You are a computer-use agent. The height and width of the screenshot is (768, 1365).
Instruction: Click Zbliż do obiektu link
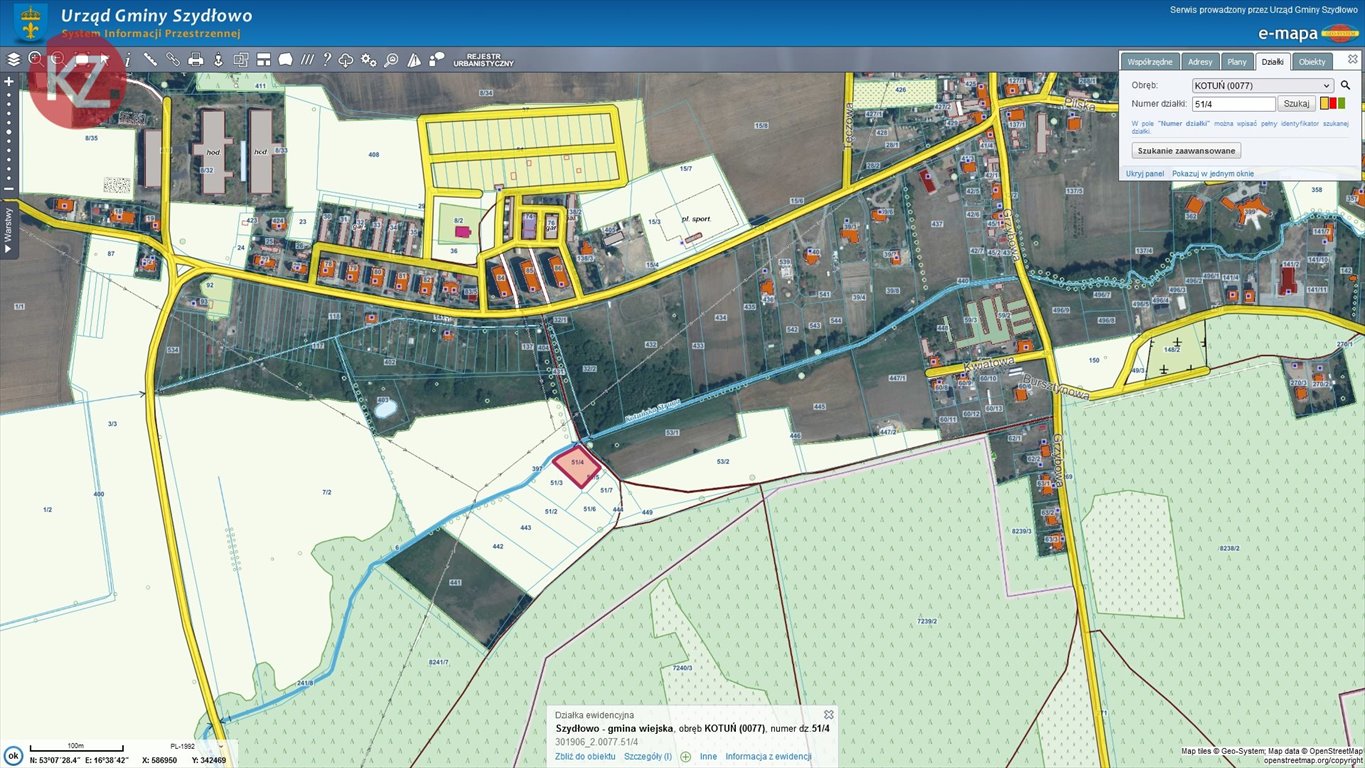(586, 757)
